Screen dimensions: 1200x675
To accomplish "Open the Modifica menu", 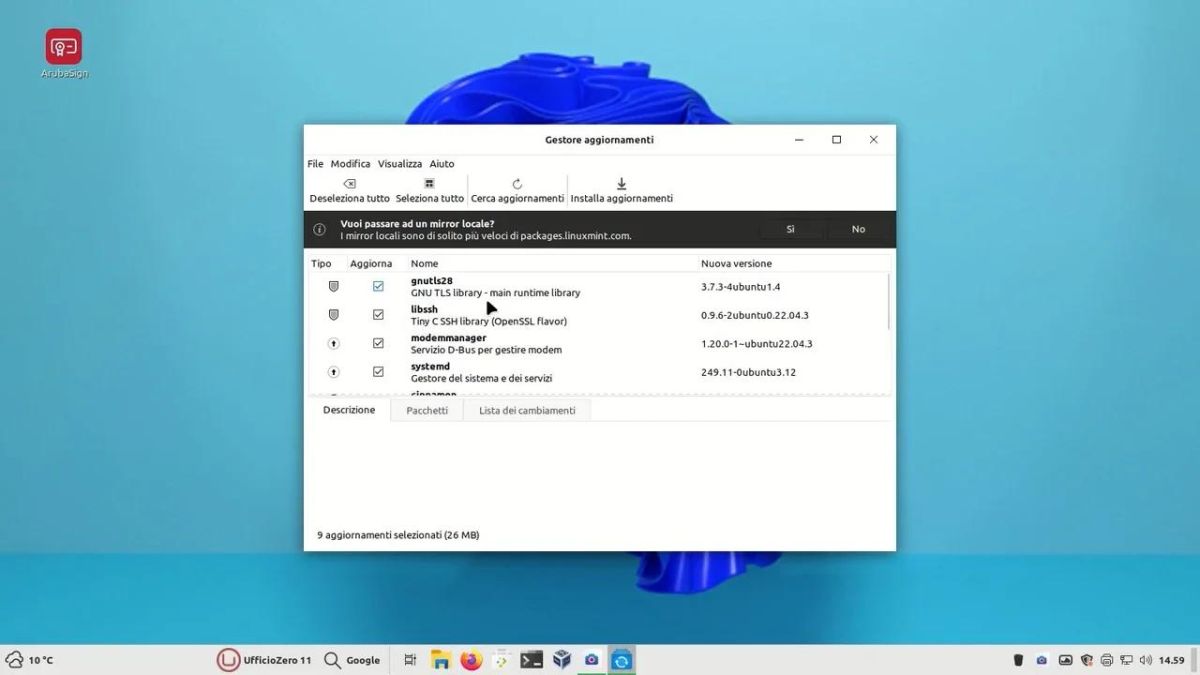I will click(350, 164).
